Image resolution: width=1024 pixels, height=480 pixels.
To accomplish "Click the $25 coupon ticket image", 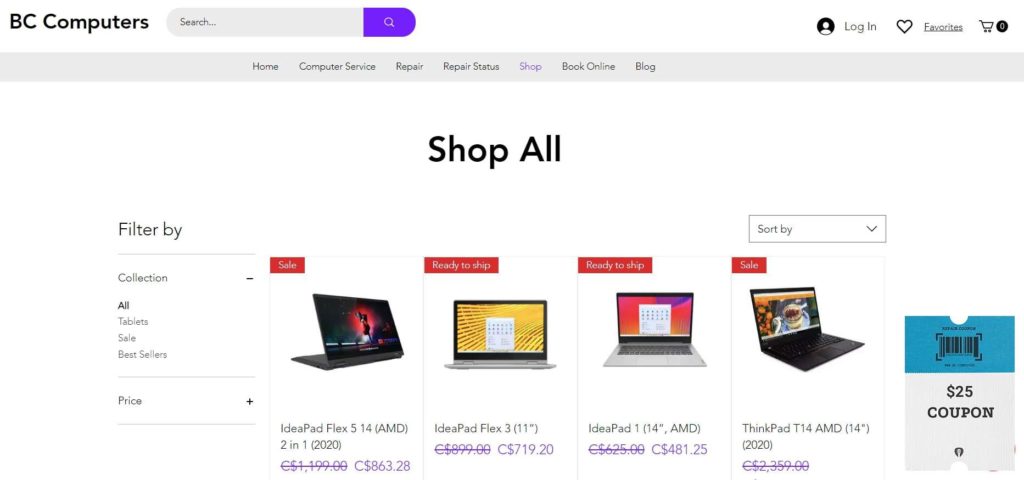I will click(959, 394).
